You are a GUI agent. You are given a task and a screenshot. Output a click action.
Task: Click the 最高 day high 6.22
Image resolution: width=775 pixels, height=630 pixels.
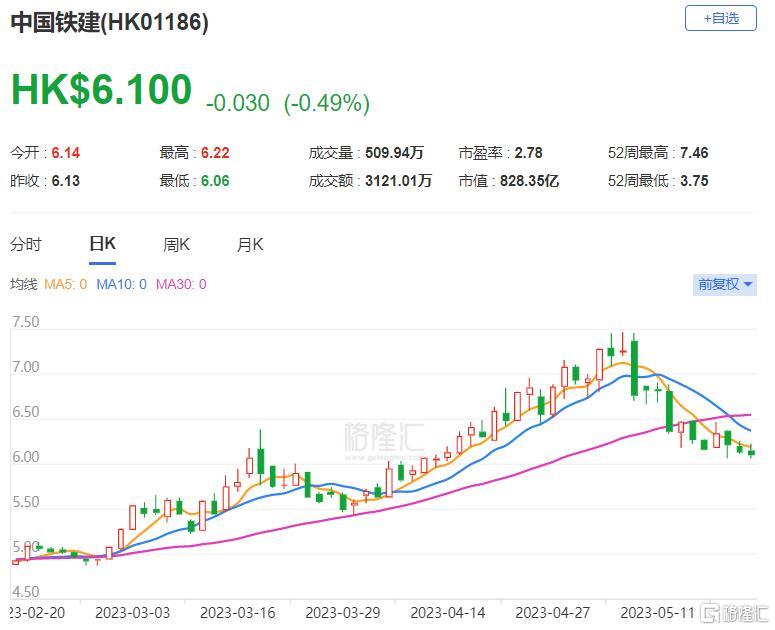tap(215, 153)
